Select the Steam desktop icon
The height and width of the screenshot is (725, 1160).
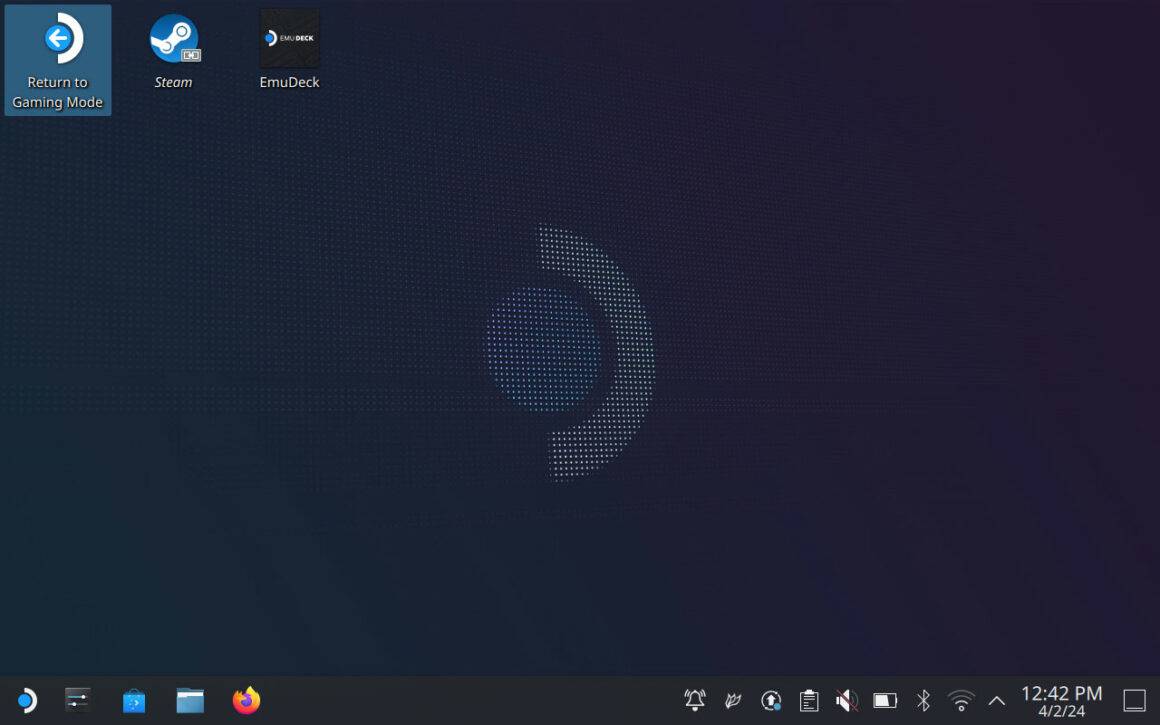point(174,52)
